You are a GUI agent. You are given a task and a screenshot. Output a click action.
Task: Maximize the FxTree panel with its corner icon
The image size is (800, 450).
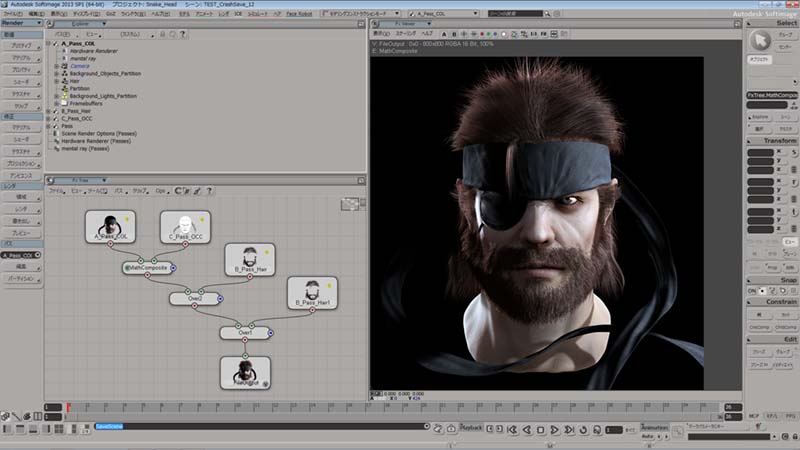(x=361, y=181)
